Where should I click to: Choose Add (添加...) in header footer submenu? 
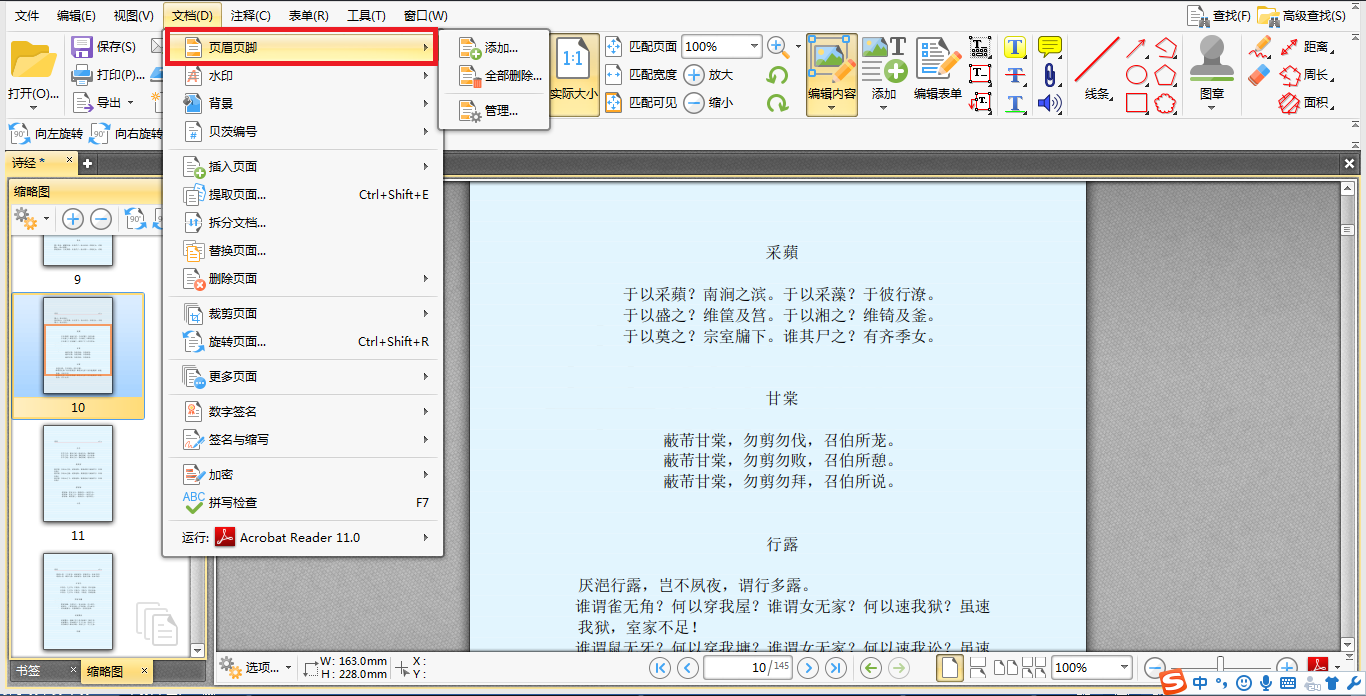click(494, 47)
